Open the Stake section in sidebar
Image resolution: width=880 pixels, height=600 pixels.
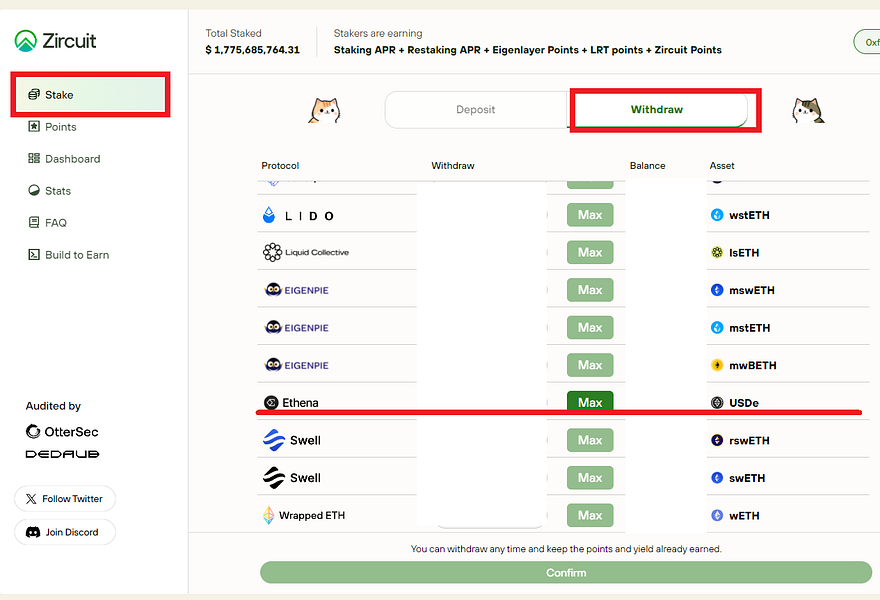click(90, 94)
